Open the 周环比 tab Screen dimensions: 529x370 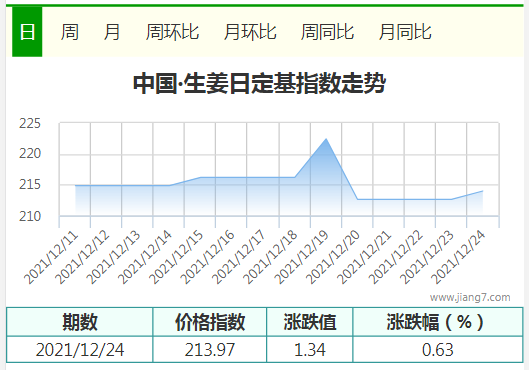pos(172,32)
